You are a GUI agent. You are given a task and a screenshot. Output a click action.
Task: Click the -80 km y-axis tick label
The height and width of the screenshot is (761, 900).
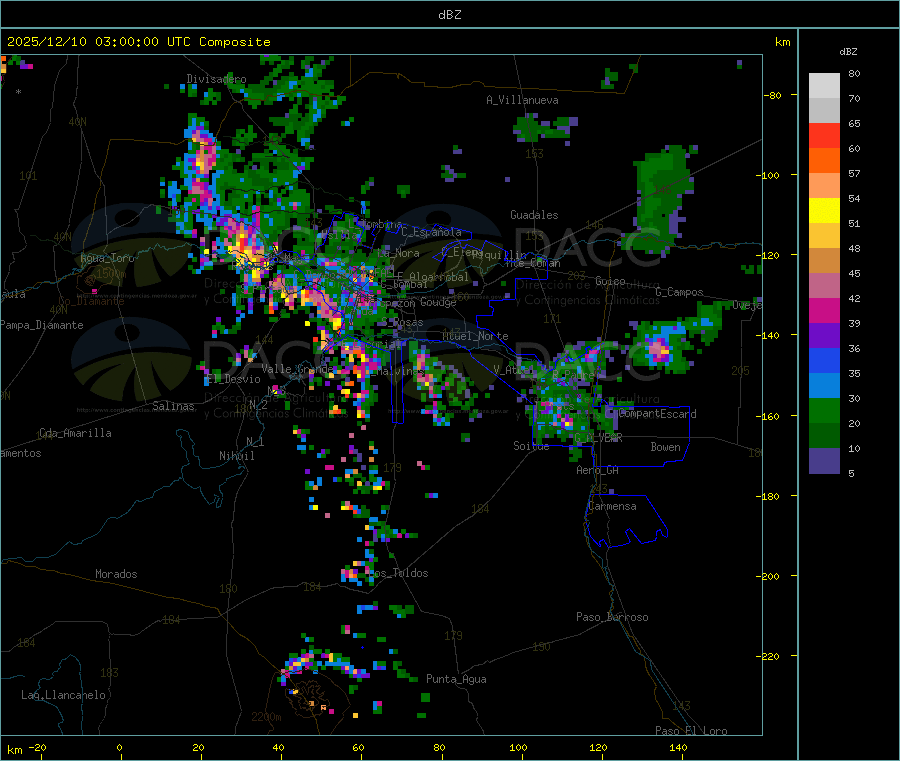(772, 95)
